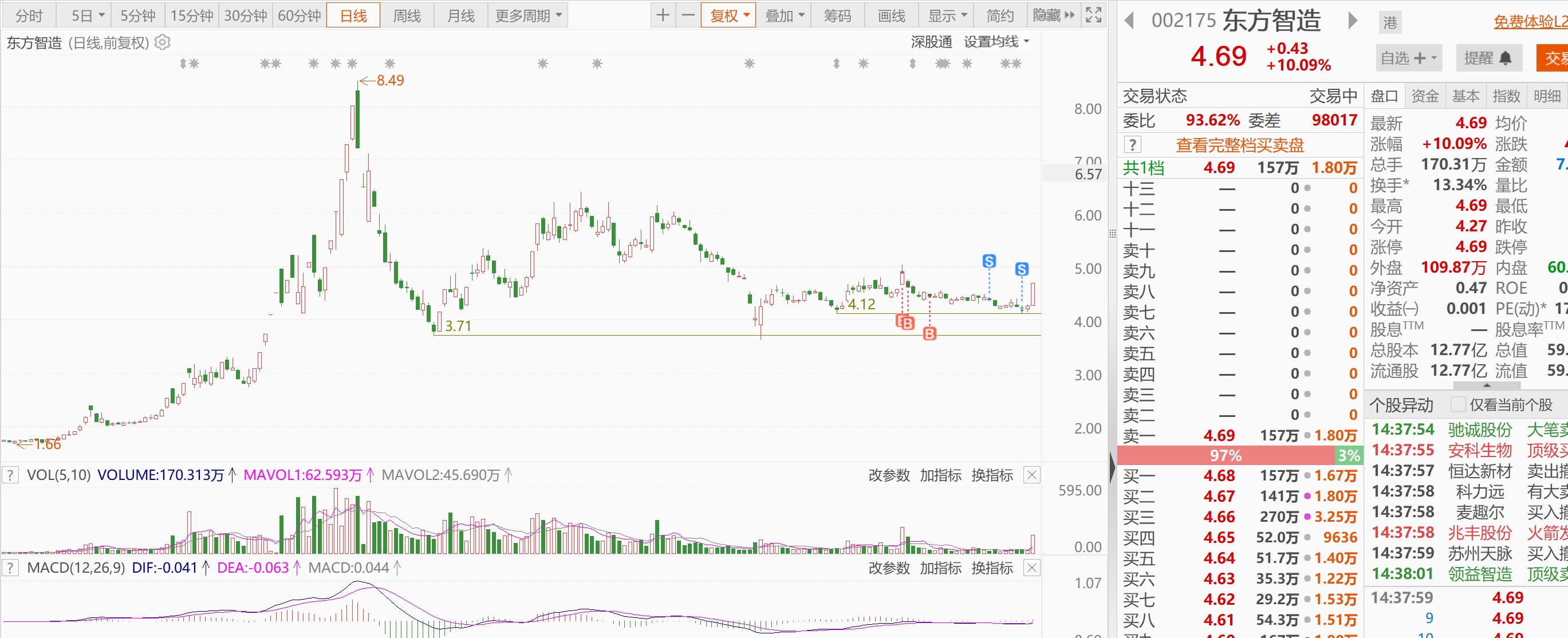
Task: Open 自选 + watchlist dropdown
Action: pos(1408,58)
